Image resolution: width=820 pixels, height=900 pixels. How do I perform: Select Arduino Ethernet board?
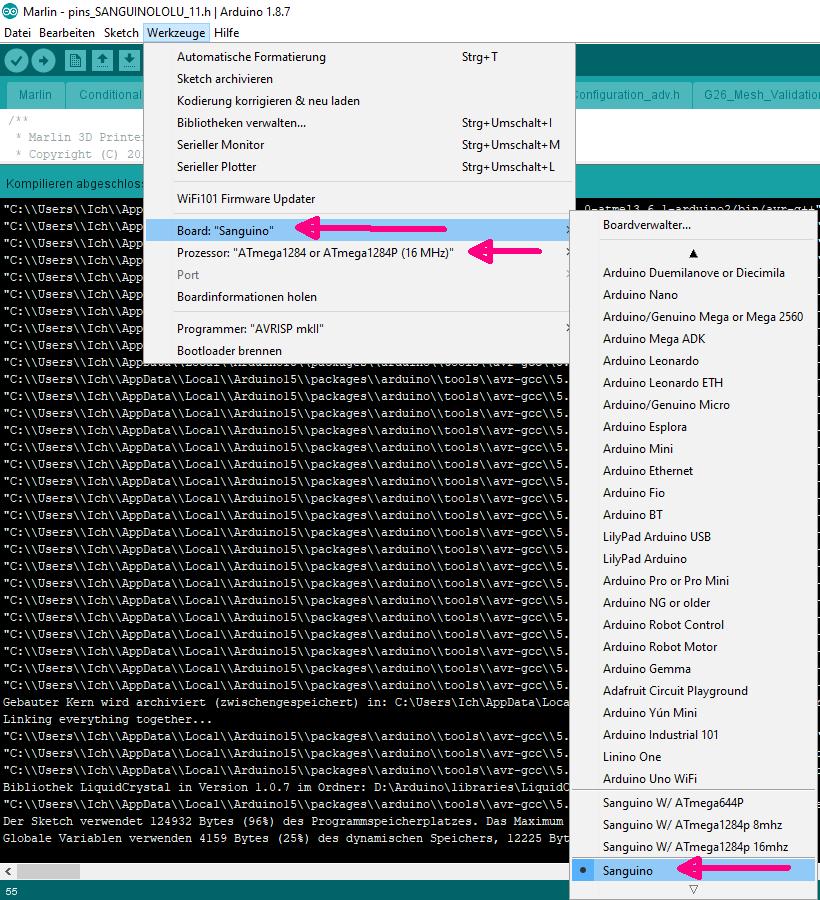694,471
